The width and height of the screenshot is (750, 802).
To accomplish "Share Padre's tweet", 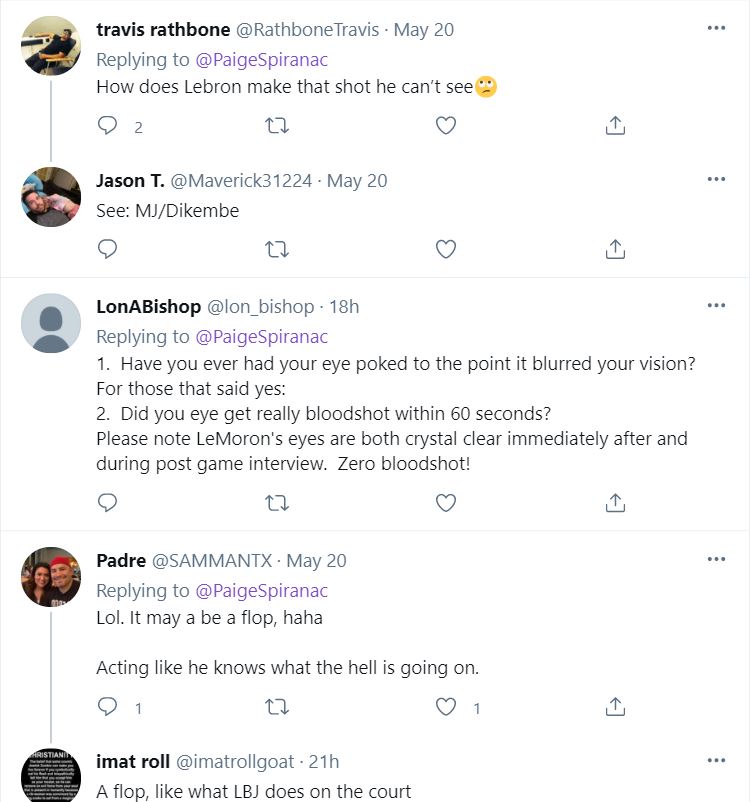I will [x=616, y=707].
